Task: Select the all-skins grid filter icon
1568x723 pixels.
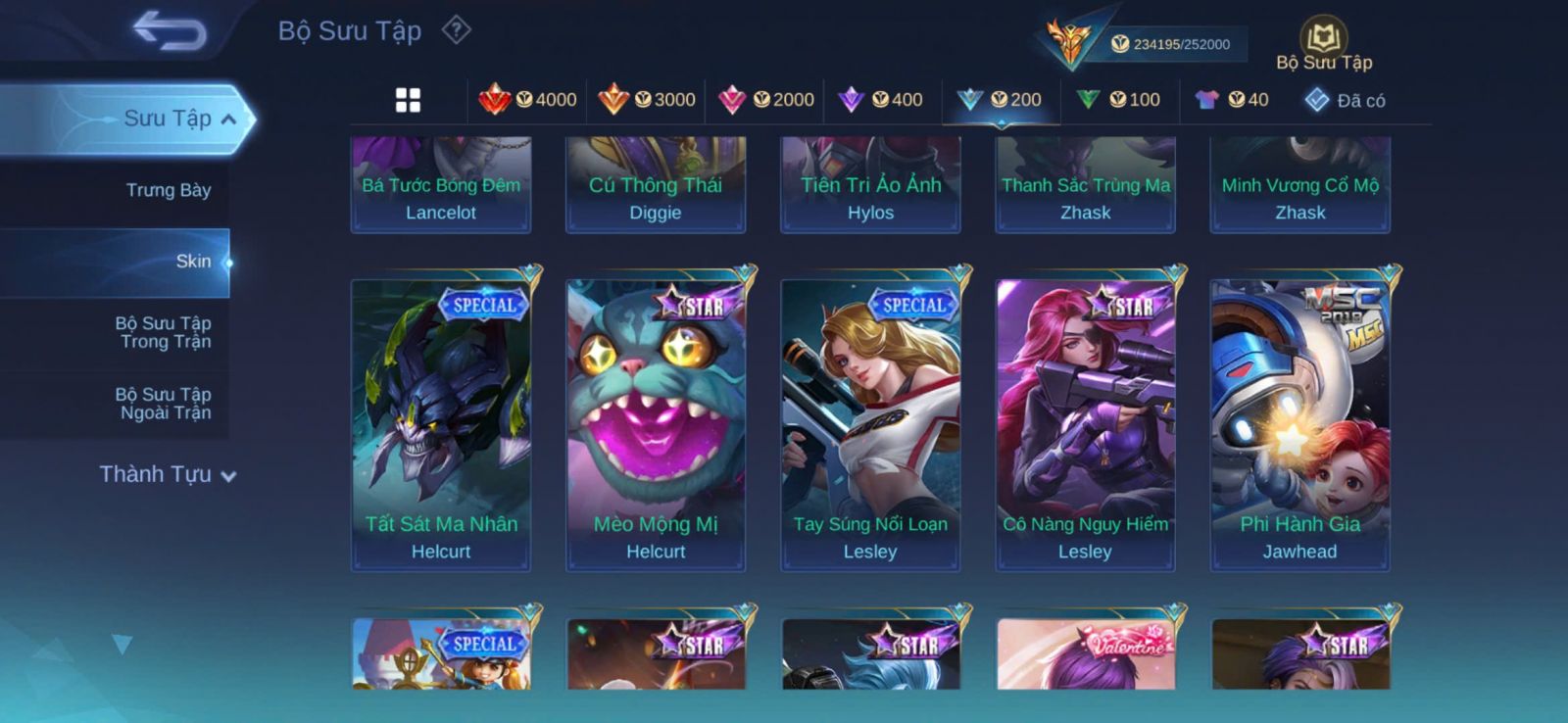Action: point(408,100)
